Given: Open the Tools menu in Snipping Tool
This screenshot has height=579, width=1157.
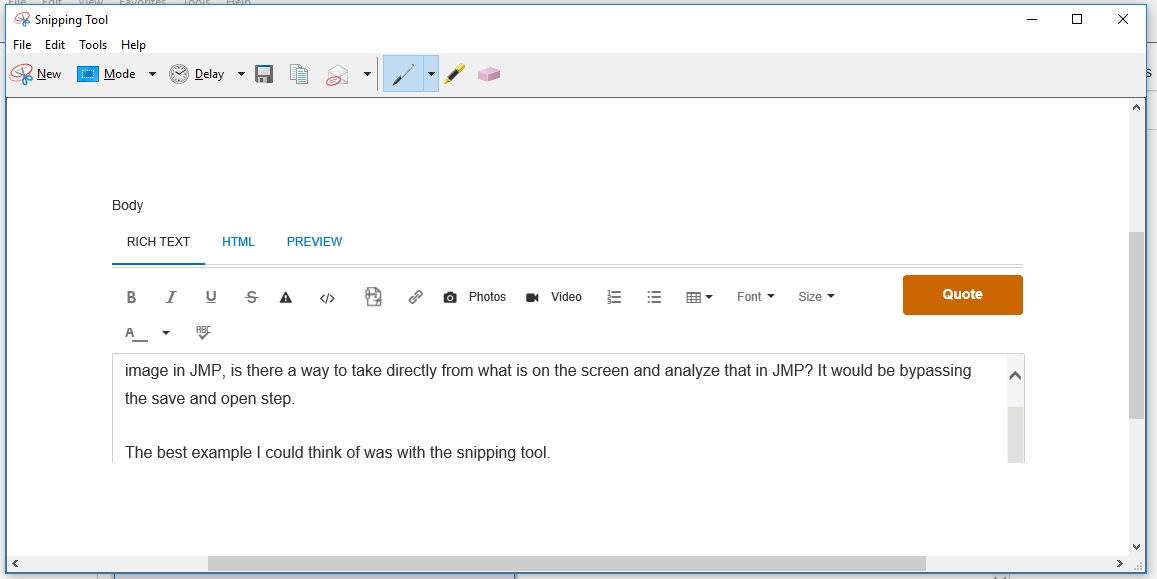Looking at the screenshot, I should tap(92, 44).
